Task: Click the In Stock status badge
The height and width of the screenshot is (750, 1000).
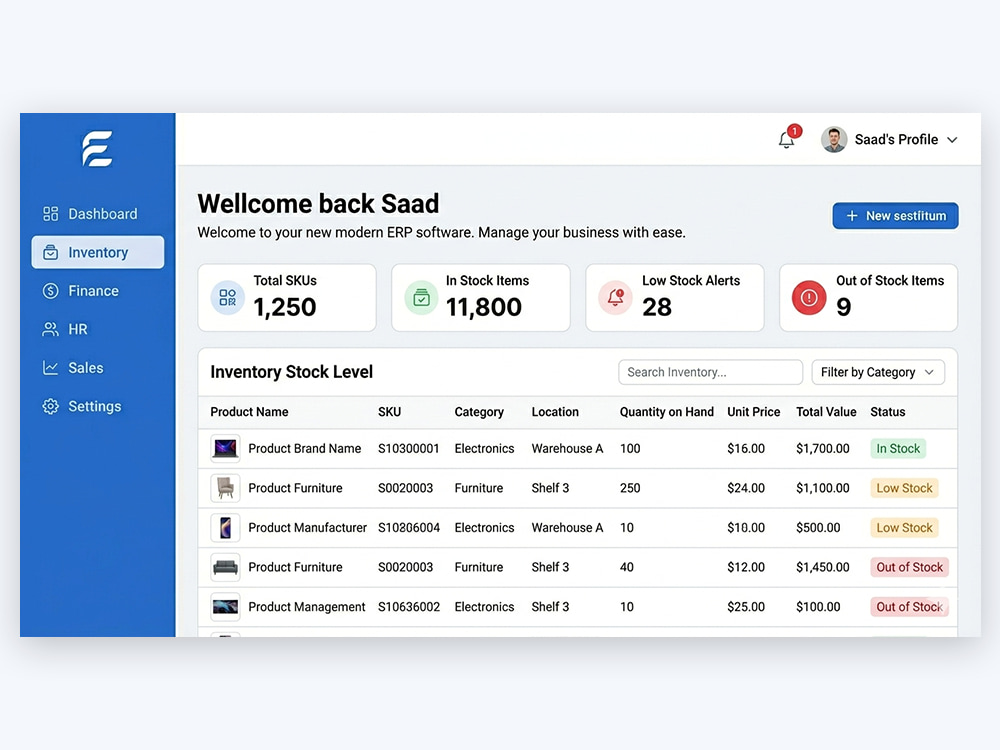Action: click(898, 448)
